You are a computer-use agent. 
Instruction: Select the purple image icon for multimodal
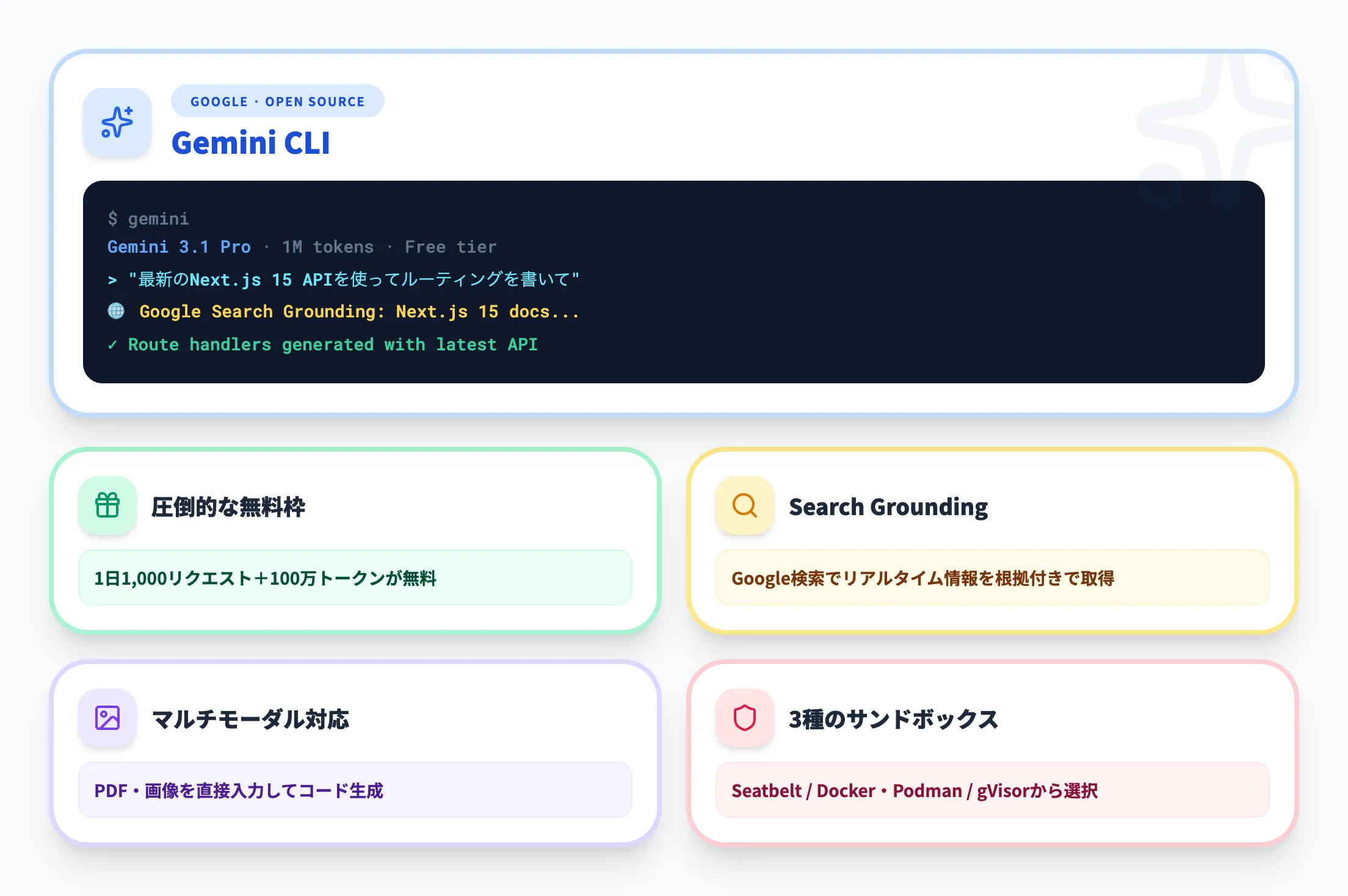(x=107, y=719)
